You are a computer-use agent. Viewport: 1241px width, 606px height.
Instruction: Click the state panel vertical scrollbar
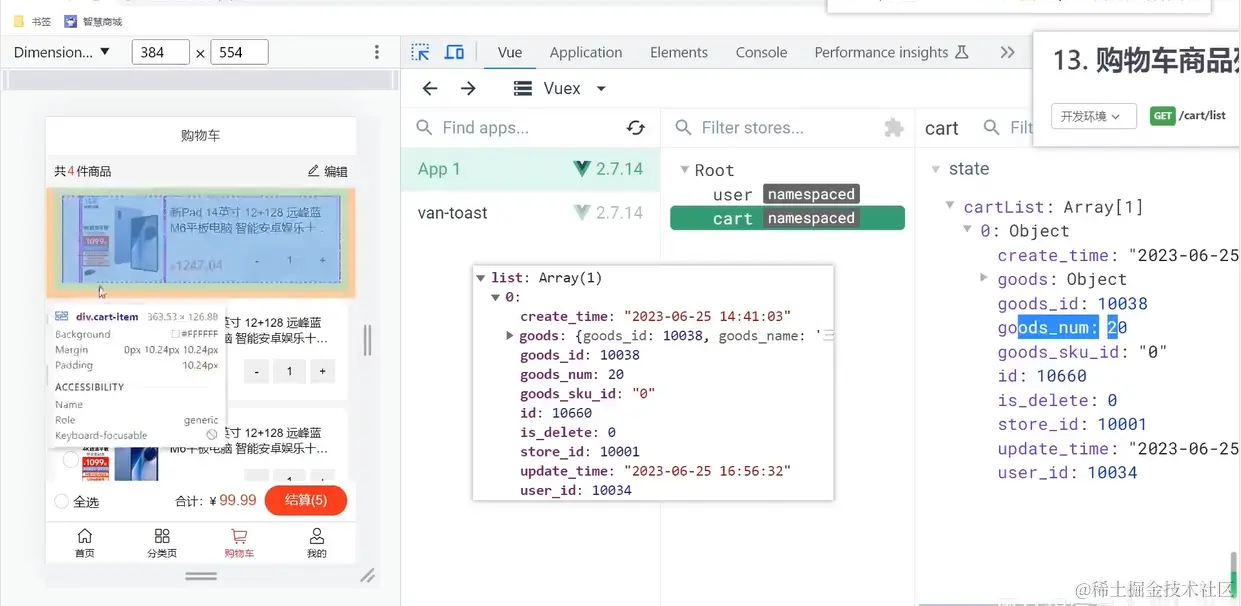[1234, 574]
